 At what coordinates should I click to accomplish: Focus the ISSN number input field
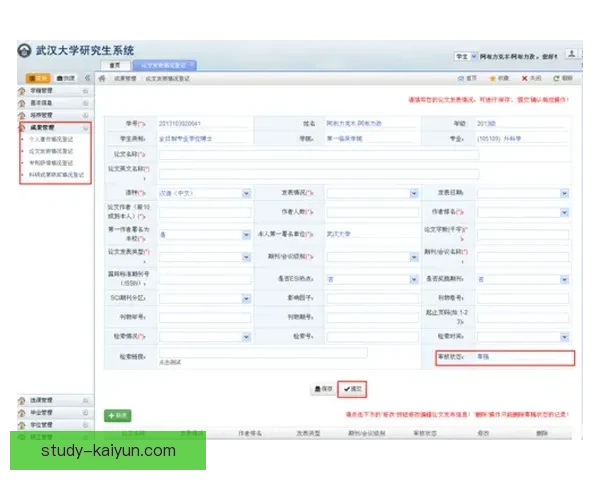(x=205, y=279)
